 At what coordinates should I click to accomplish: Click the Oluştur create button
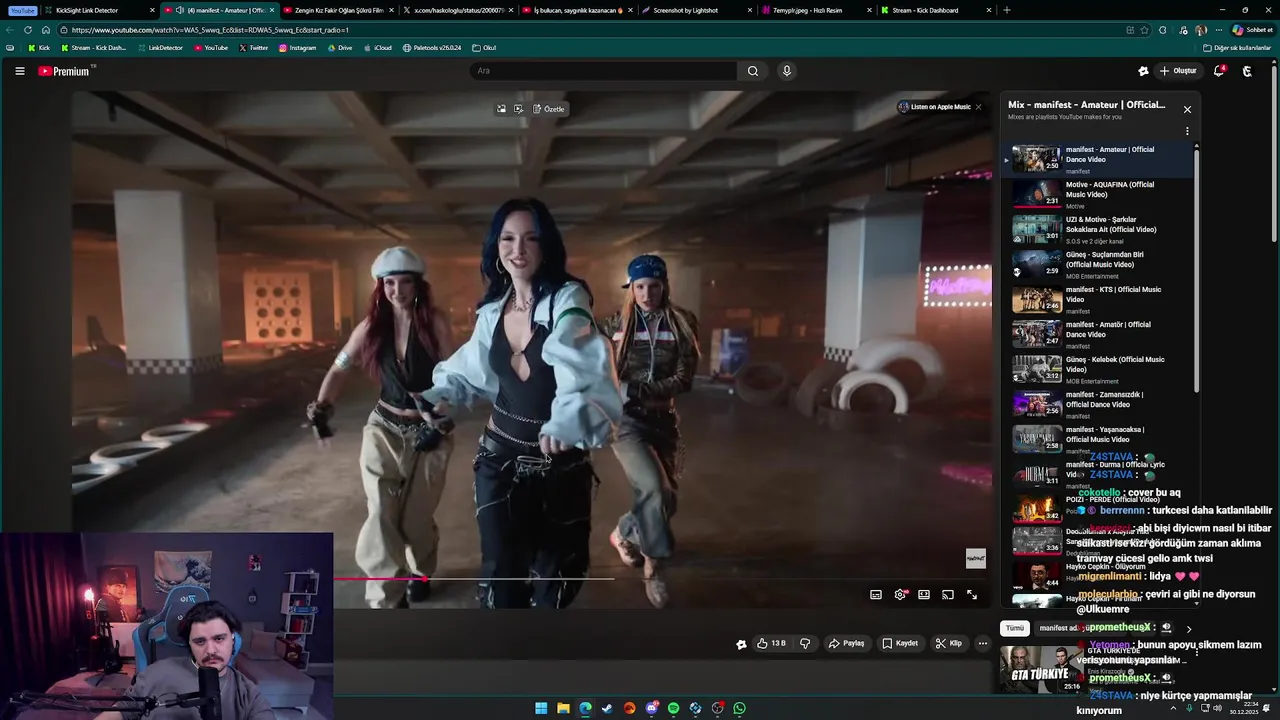[x=1178, y=71]
